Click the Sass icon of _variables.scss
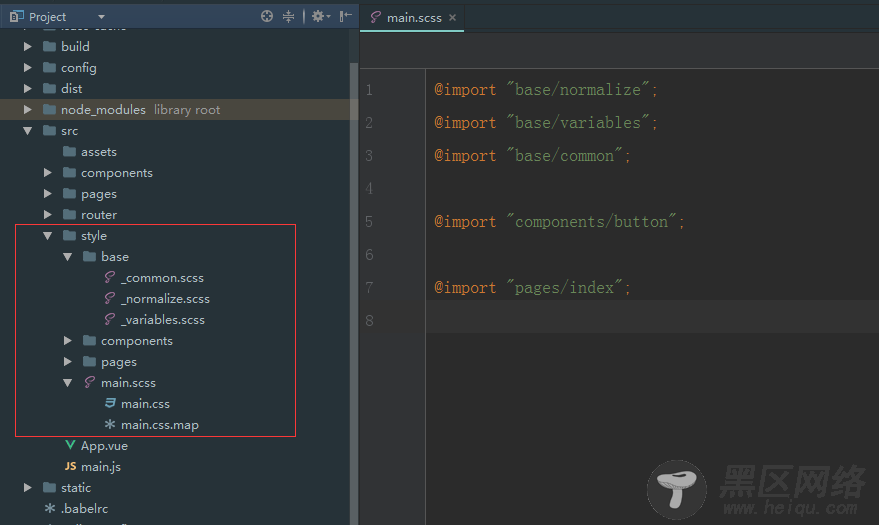This screenshot has height=525, width=879. coord(110,319)
